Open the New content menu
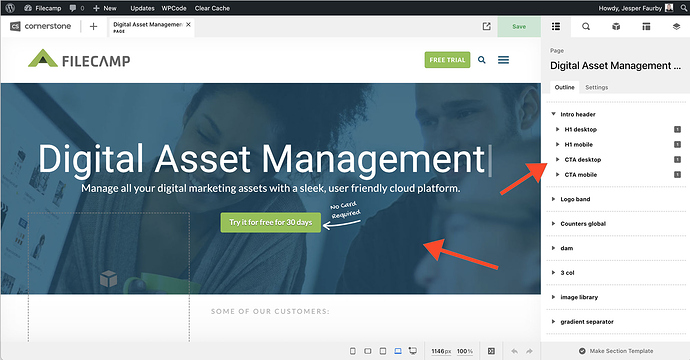 click(x=105, y=8)
